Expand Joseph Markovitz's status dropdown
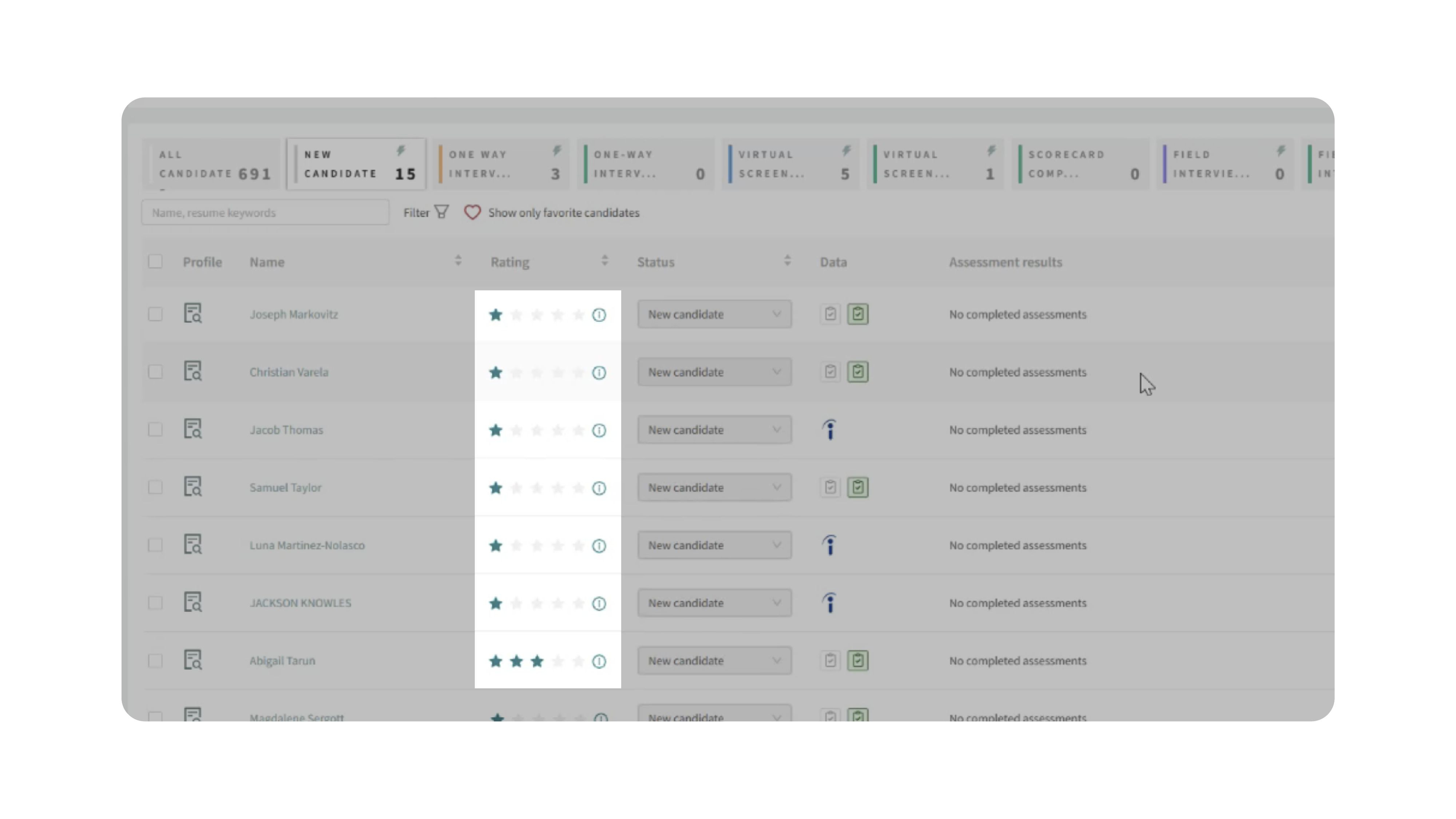The image size is (1456, 819). [714, 314]
